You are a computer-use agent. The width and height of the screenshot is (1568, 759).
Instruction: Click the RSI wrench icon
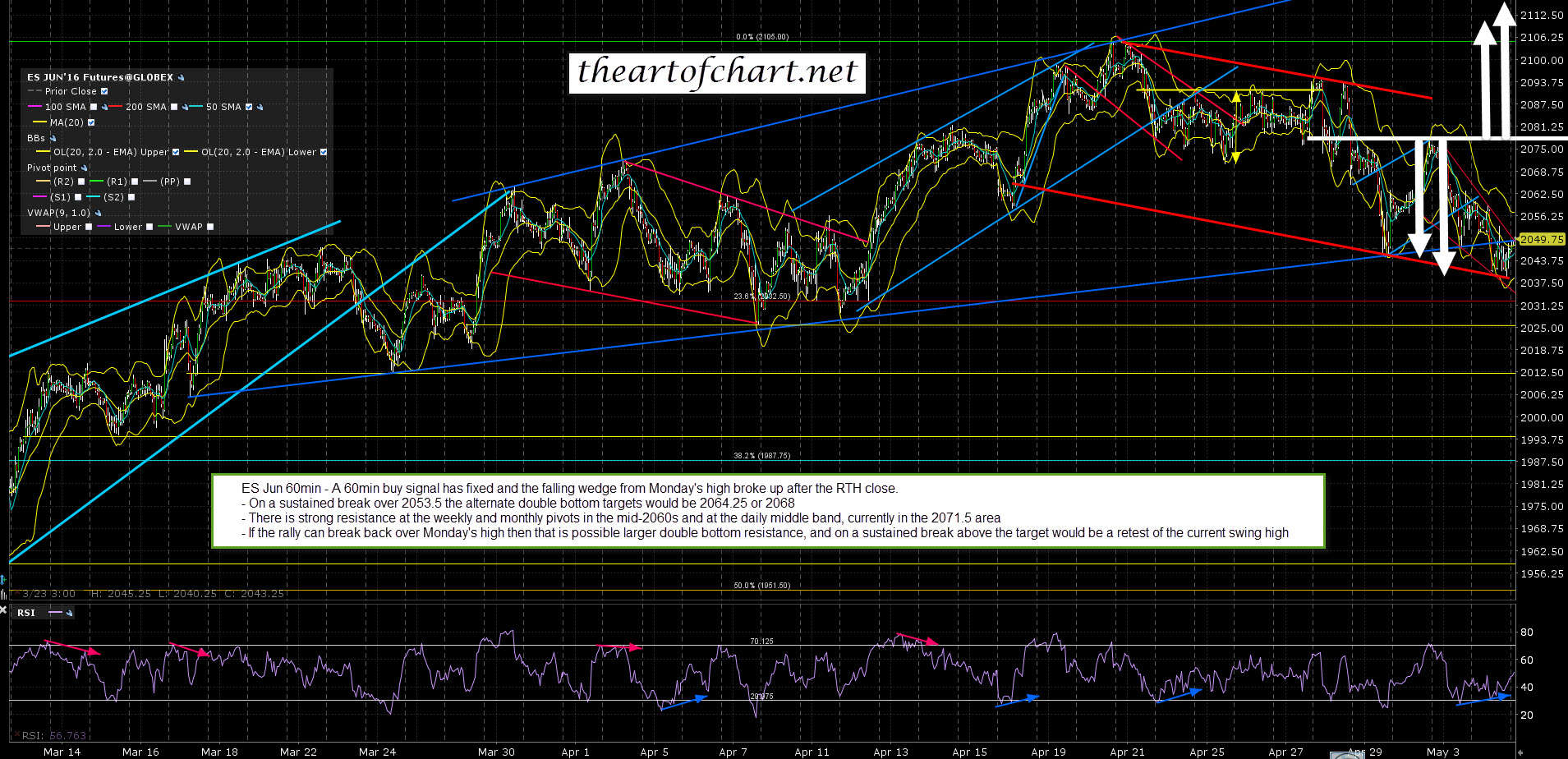(69, 613)
